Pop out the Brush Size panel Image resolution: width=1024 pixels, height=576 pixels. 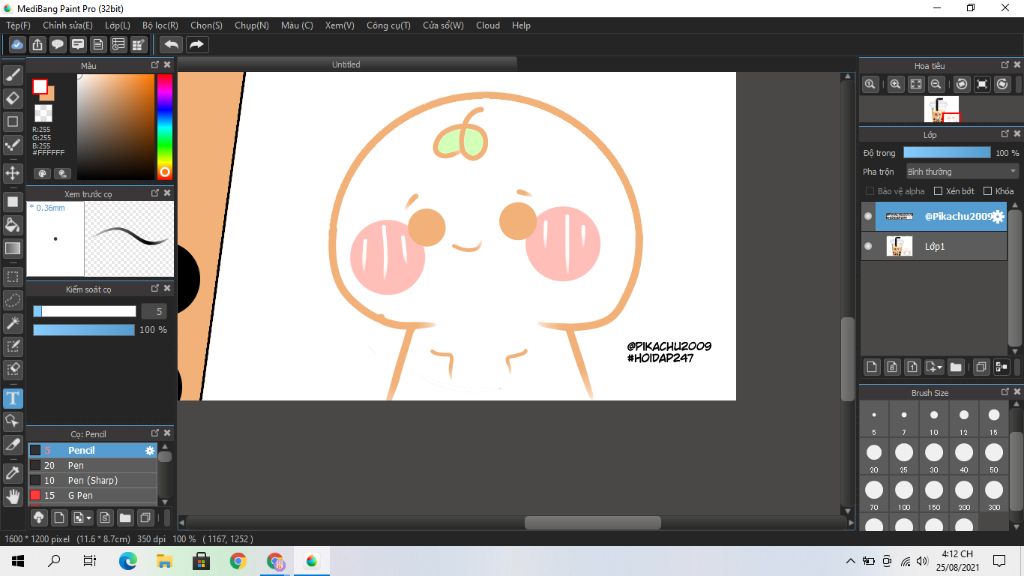point(1004,392)
